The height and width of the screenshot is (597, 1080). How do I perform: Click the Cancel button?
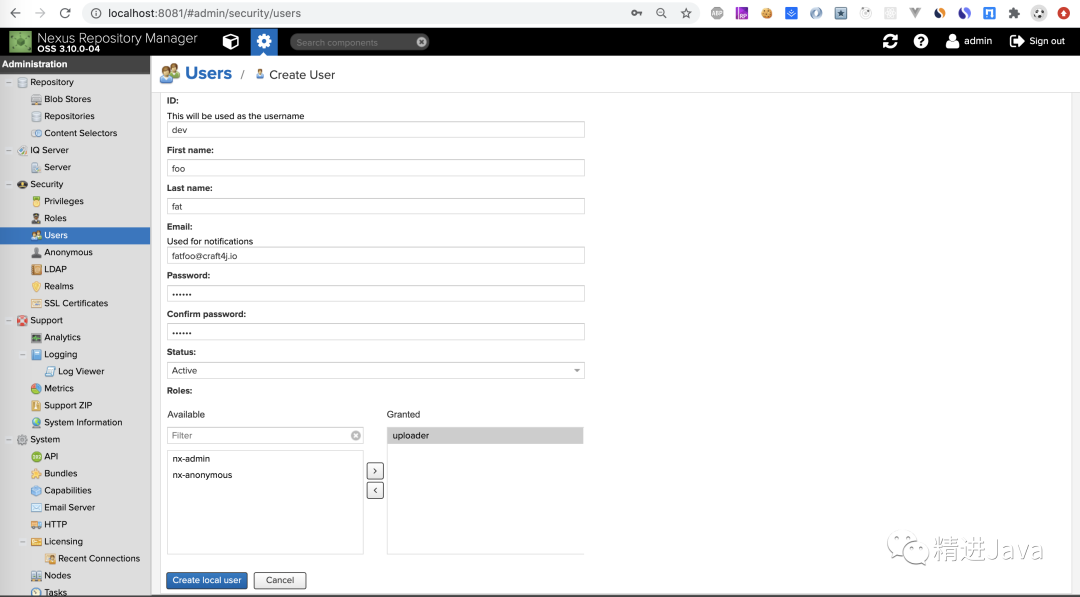click(x=280, y=580)
